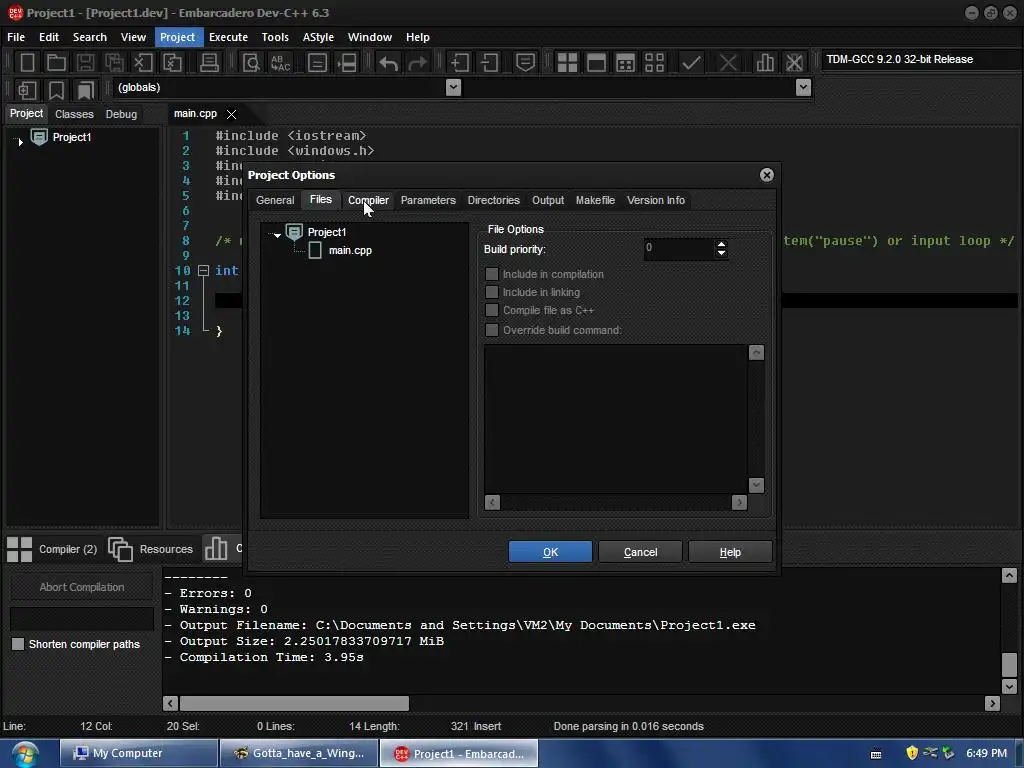Open the Resources bottom tab
Screen dimensions: 1024x768
point(150,549)
